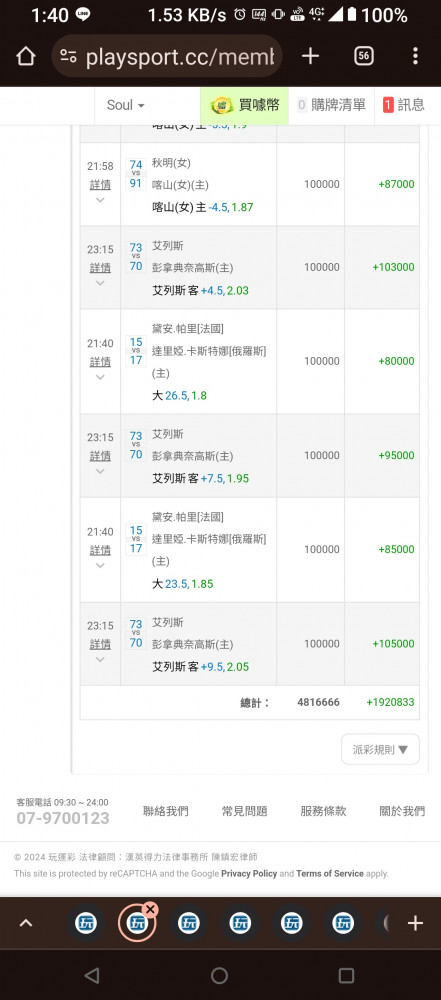Open the Soul account dropdown

(x=125, y=105)
